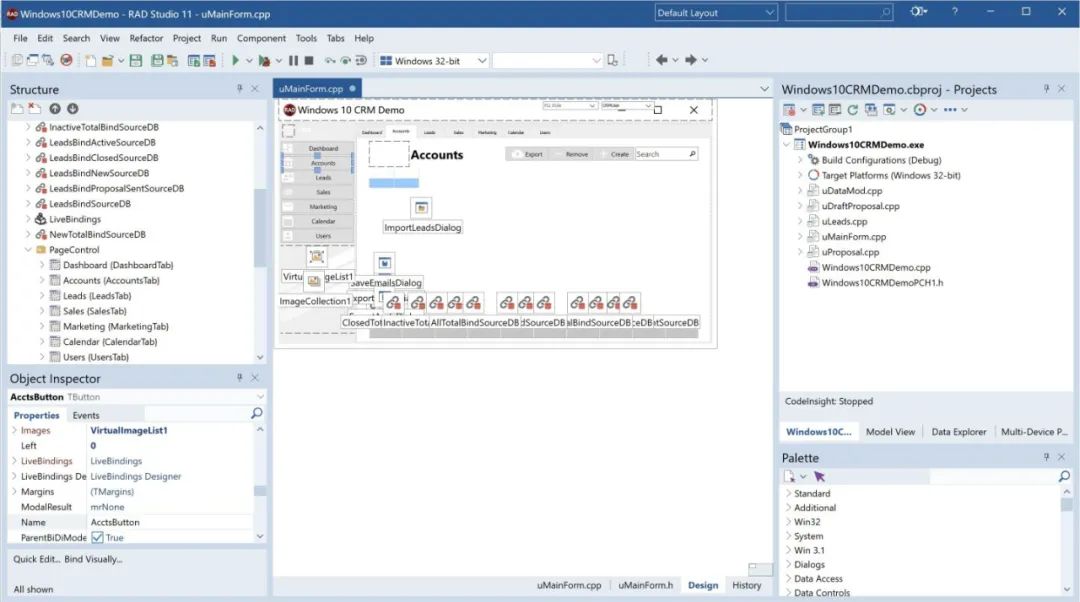Open the Refactor menu

point(146,38)
